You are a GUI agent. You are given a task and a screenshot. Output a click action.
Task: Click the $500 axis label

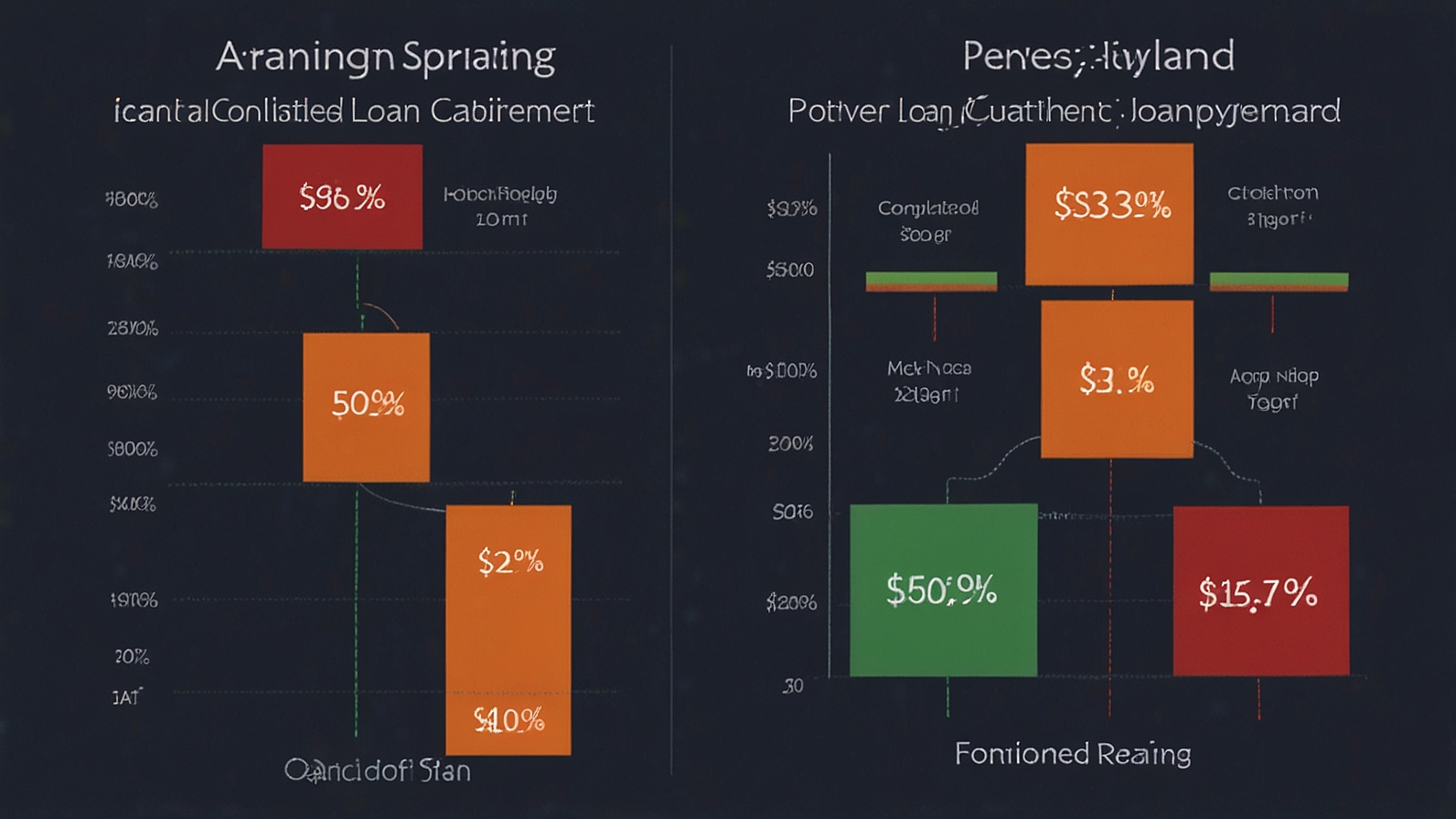pos(789,270)
